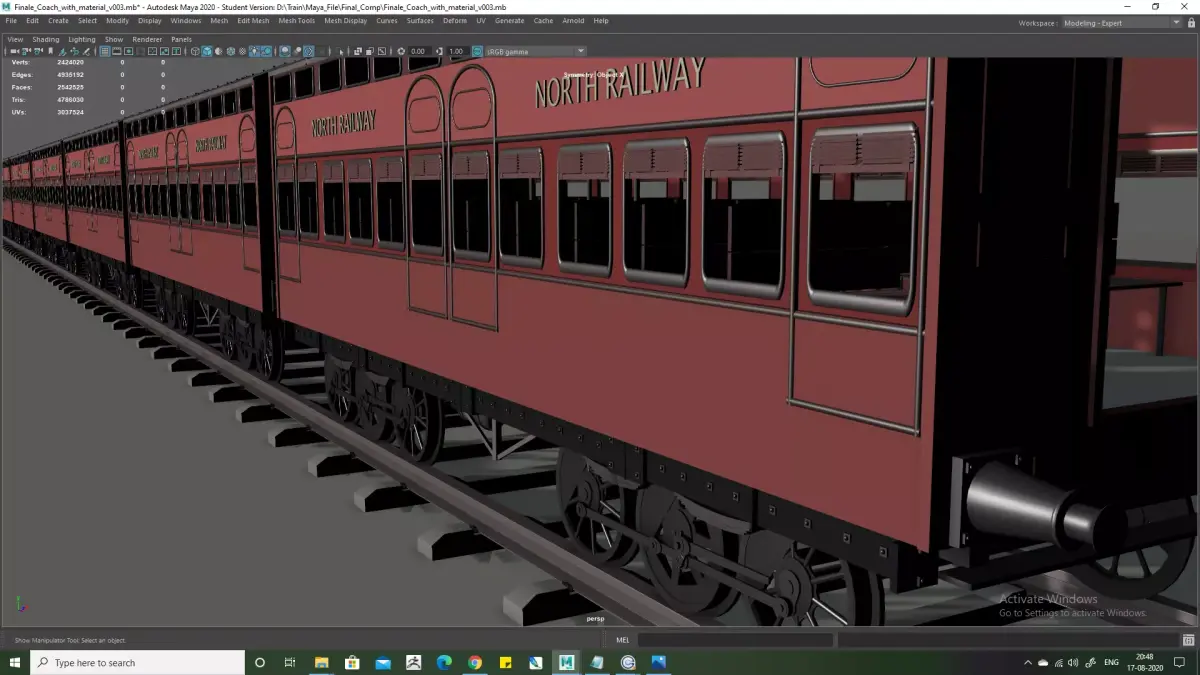
Task: Open File Explorer from taskbar
Action: [321, 662]
